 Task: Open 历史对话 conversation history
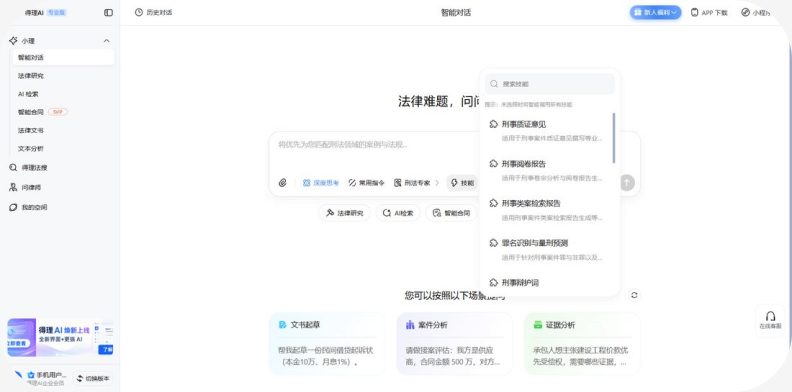pyautogui.click(x=154, y=13)
